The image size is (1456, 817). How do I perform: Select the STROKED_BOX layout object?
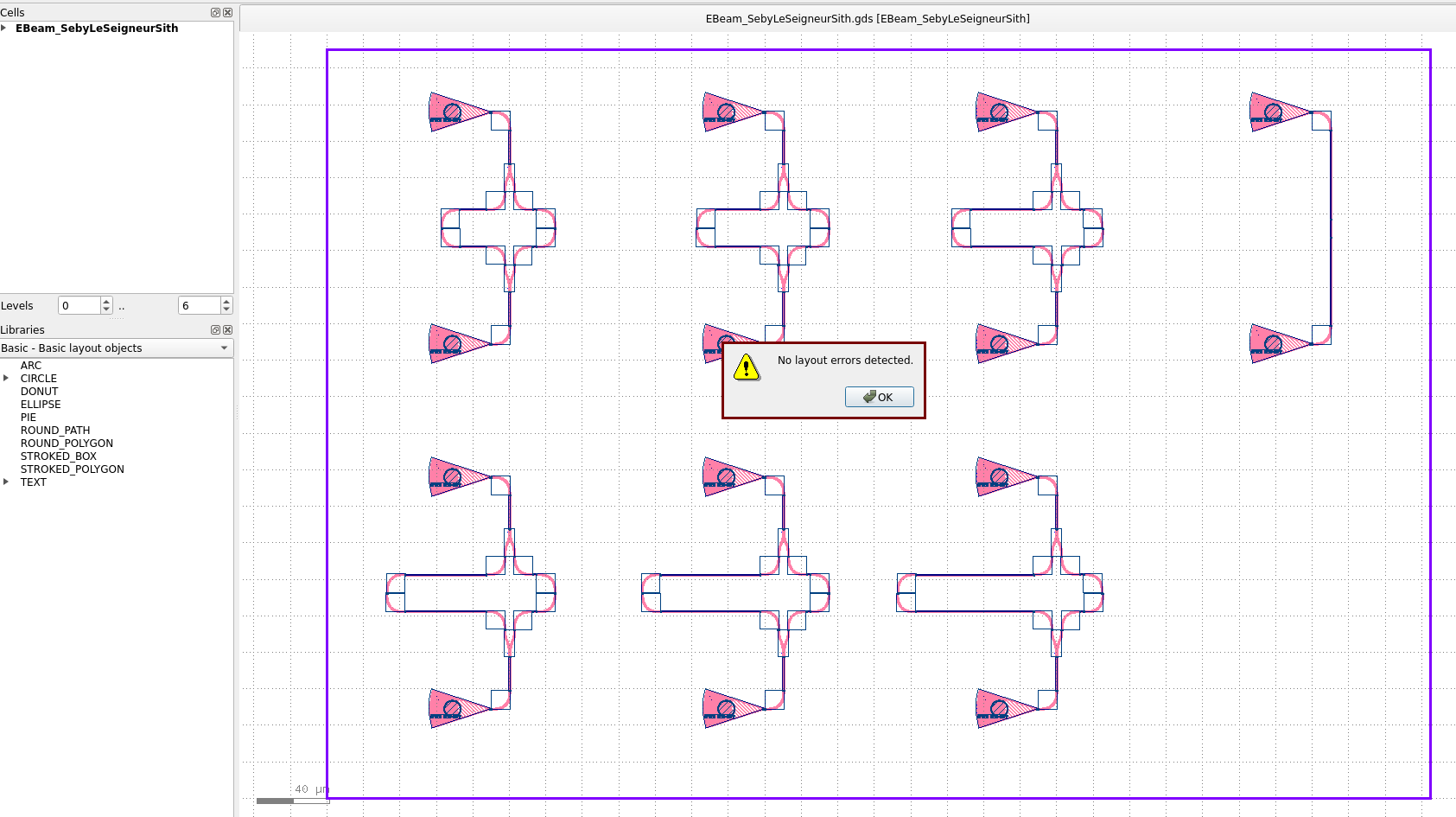[57, 456]
